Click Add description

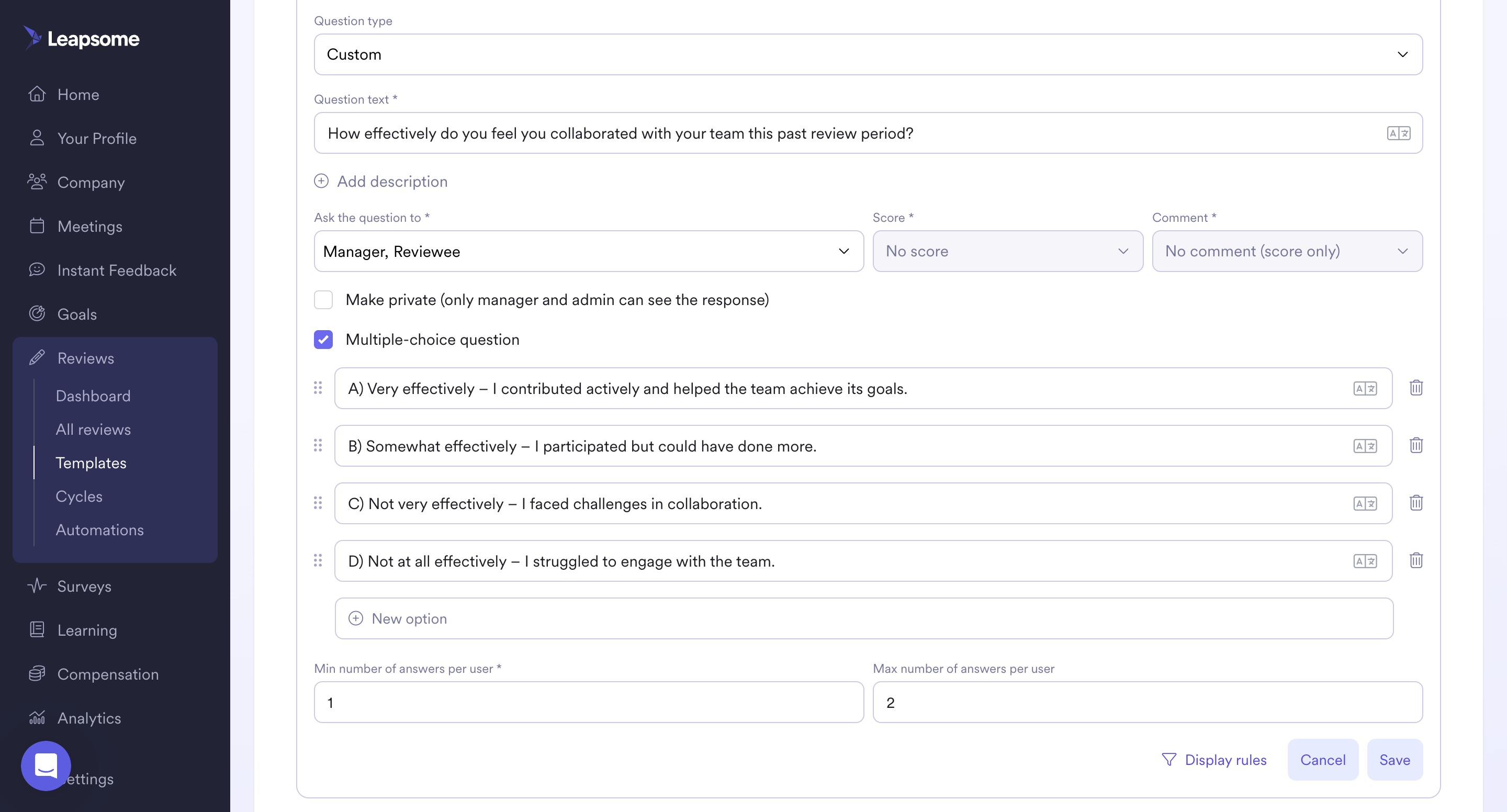(381, 181)
